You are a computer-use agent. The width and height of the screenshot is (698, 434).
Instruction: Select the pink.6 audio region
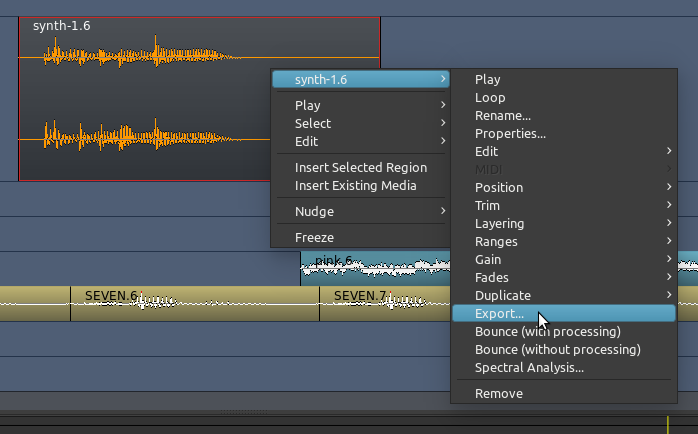point(375,268)
